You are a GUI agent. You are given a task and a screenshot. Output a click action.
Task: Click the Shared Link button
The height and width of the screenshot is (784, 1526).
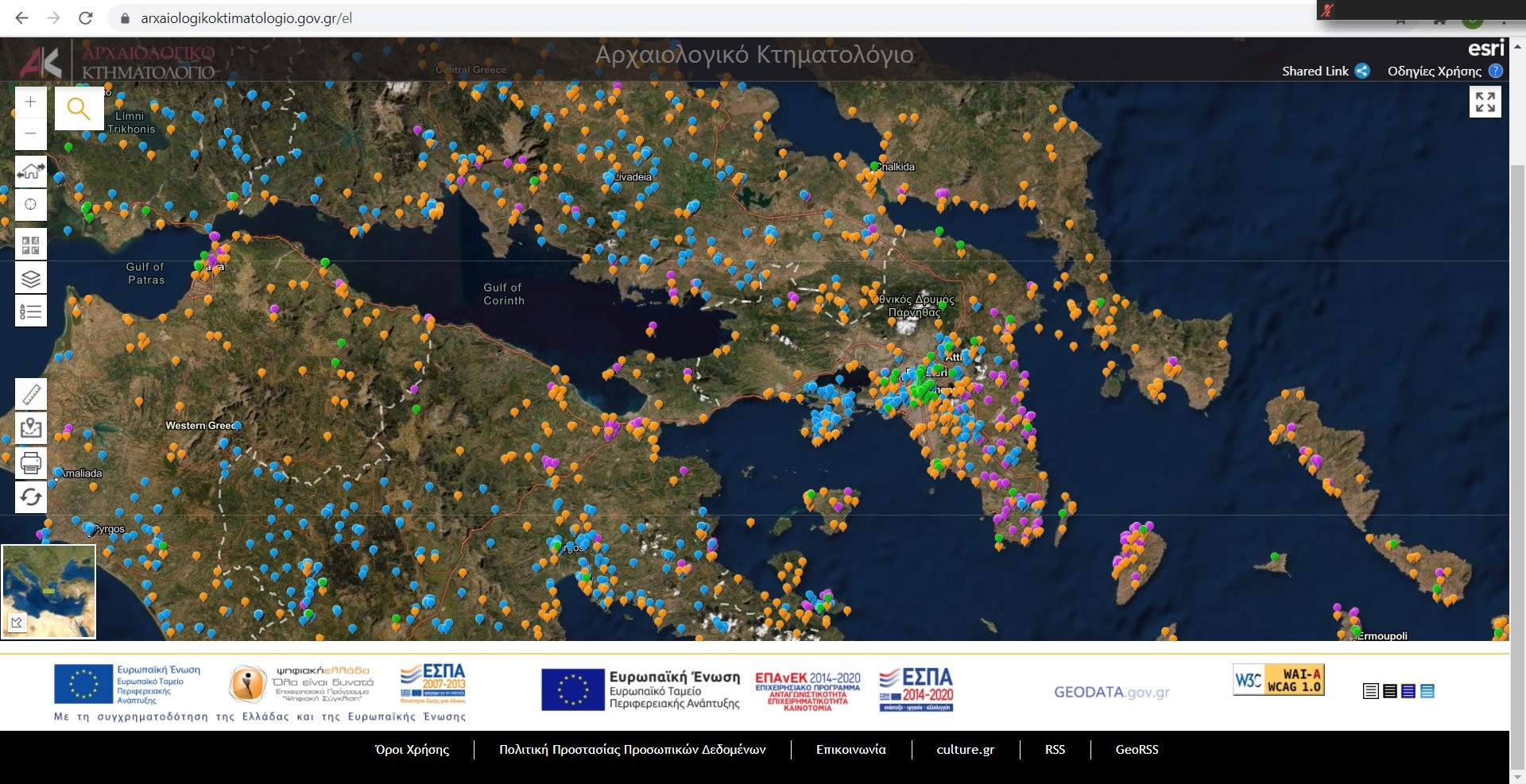click(1325, 71)
